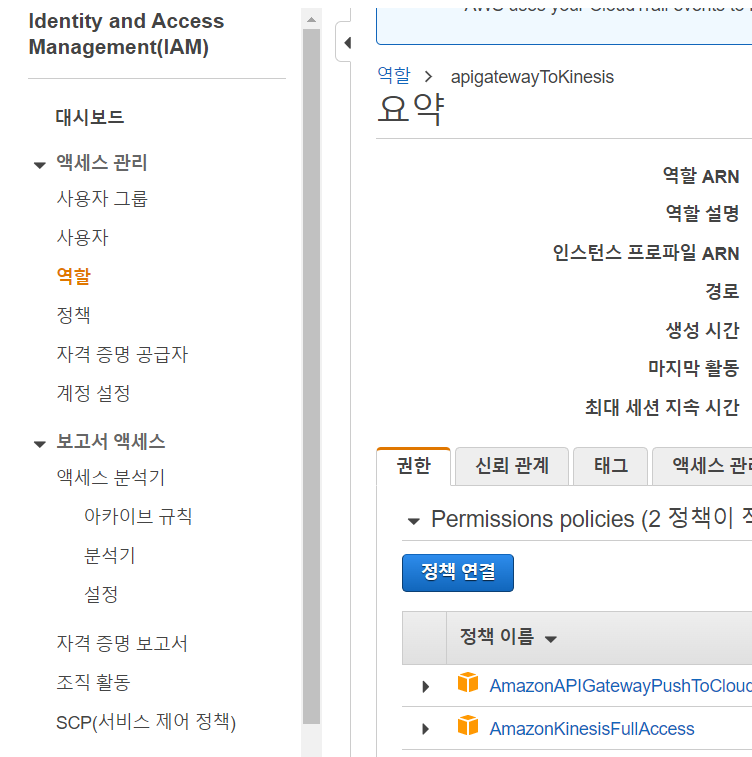The height and width of the screenshot is (757, 752).
Task: Collapse the Permissions policies section
Action: (x=414, y=521)
